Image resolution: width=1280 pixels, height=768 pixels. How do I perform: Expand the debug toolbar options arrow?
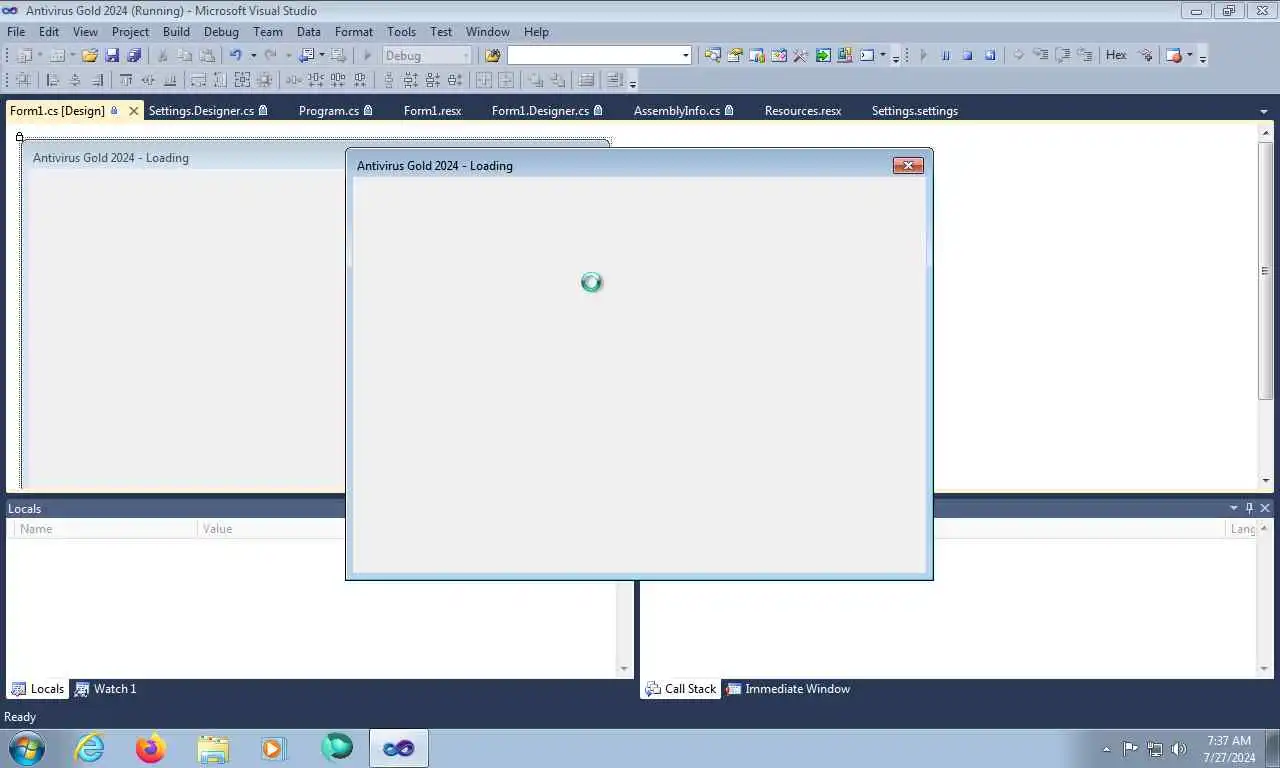[1202, 57]
